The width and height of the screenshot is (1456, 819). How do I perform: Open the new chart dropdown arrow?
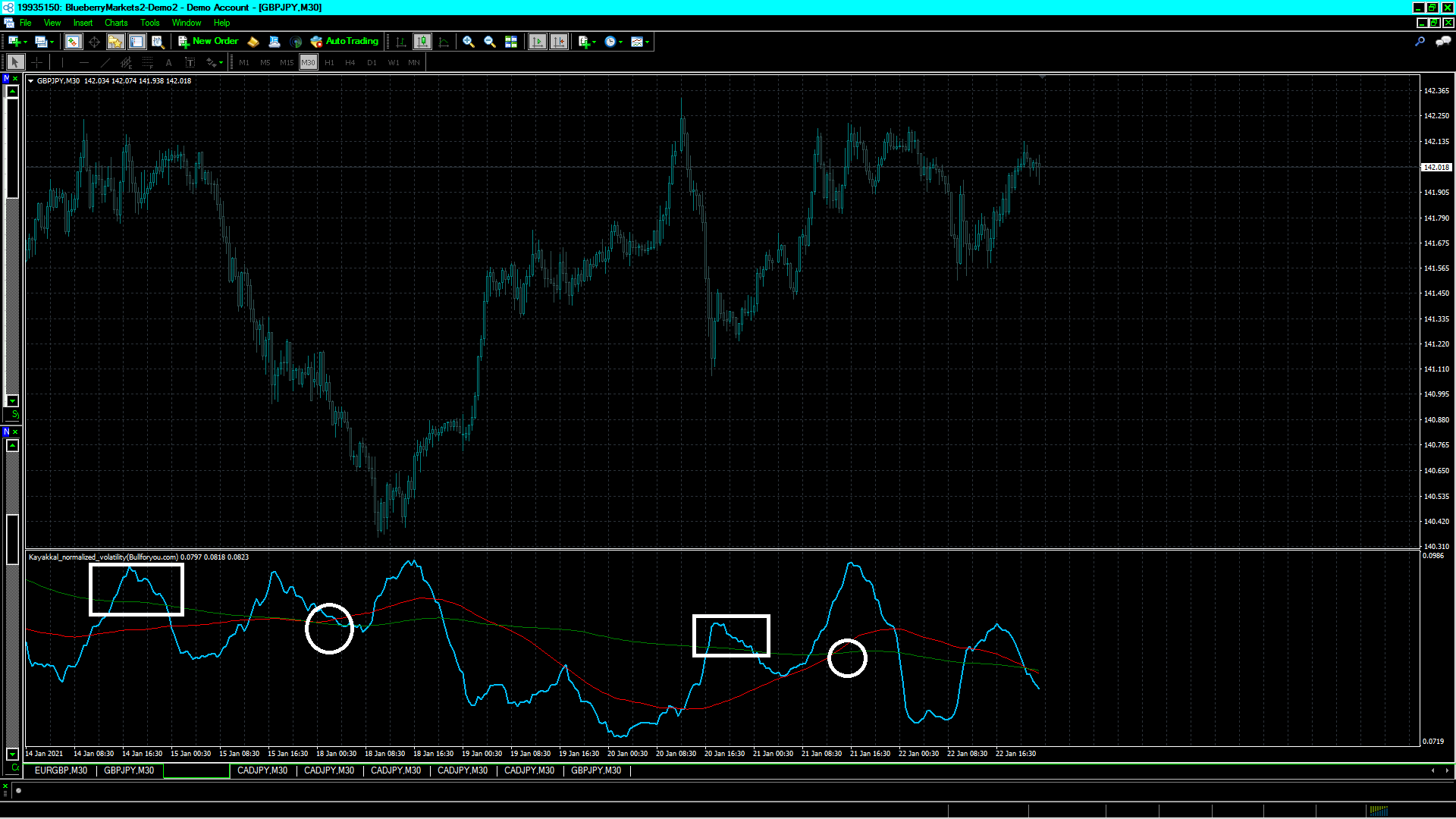(x=25, y=42)
